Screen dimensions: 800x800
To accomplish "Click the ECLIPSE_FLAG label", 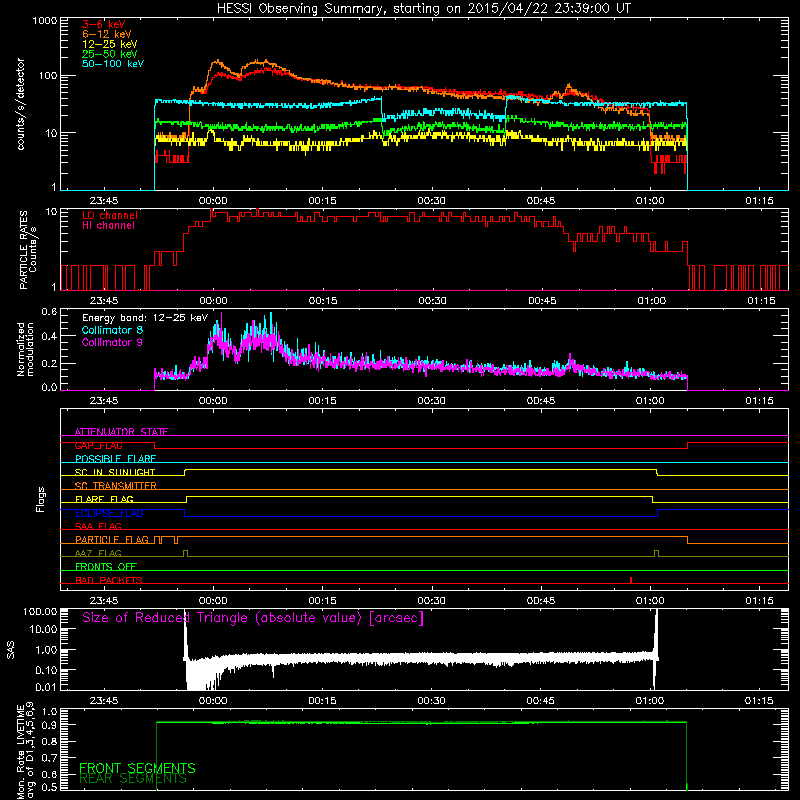I will pos(109,513).
